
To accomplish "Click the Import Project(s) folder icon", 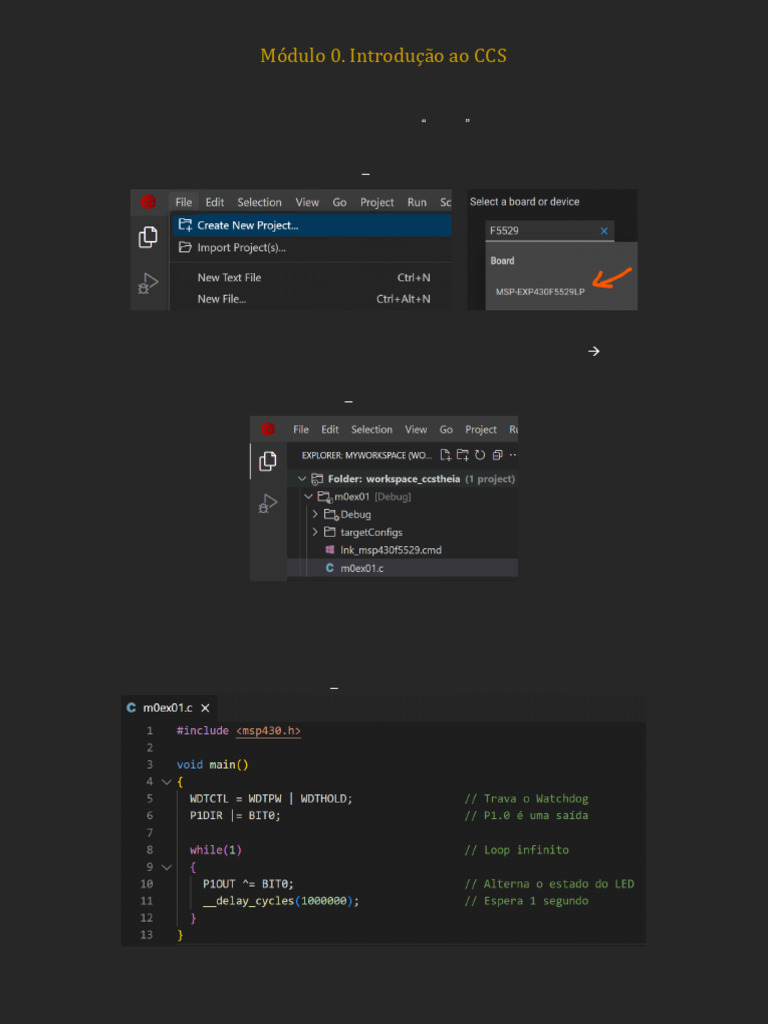I will [185, 248].
